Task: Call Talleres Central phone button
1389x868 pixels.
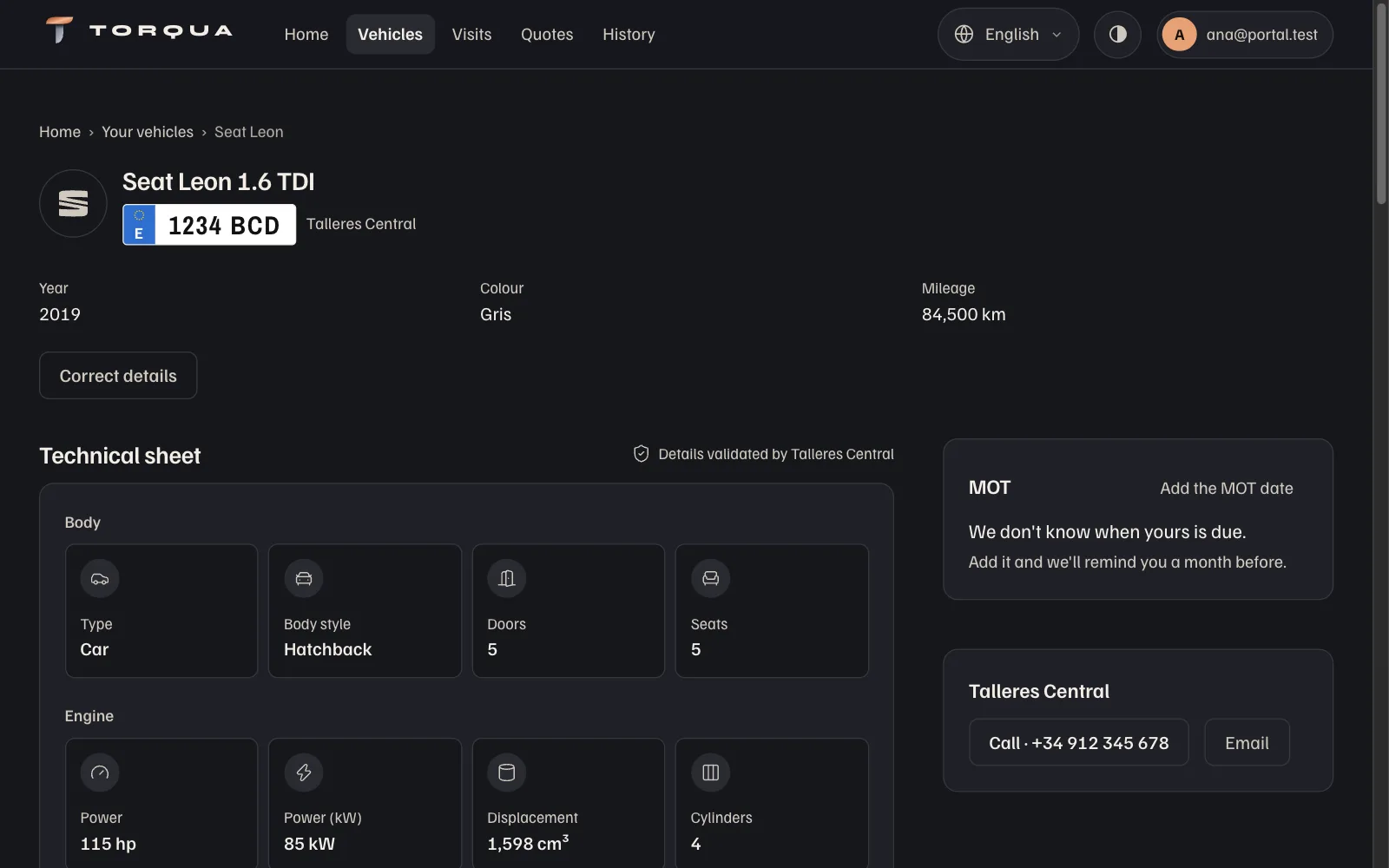Action: click(x=1078, y=743)
